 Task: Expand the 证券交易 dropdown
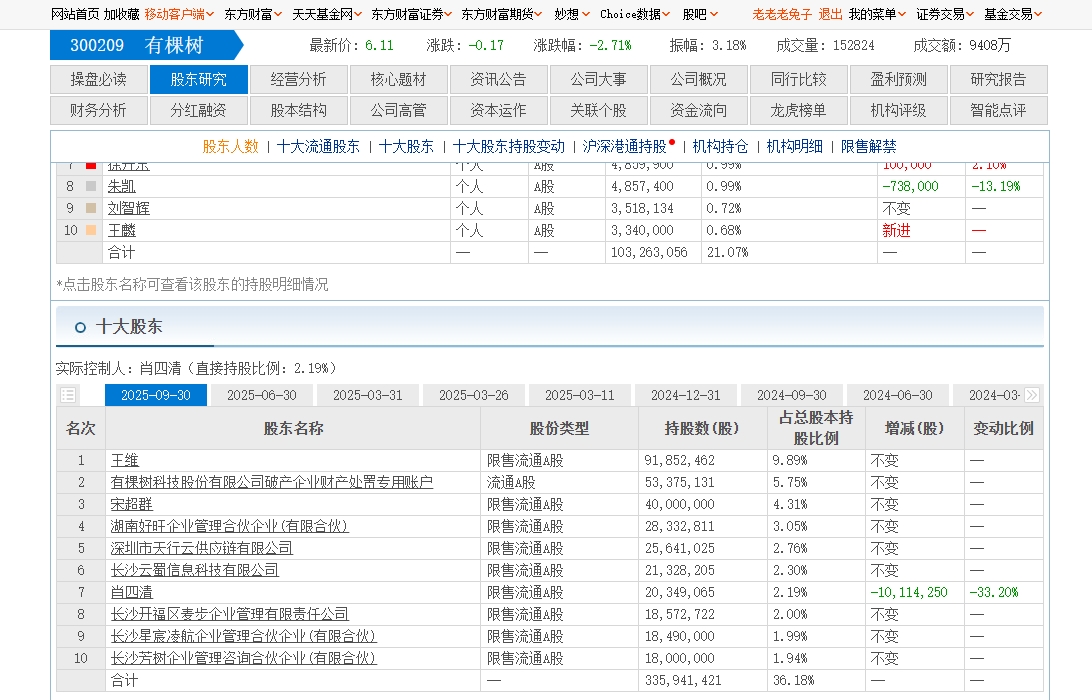tap(945, 14)
